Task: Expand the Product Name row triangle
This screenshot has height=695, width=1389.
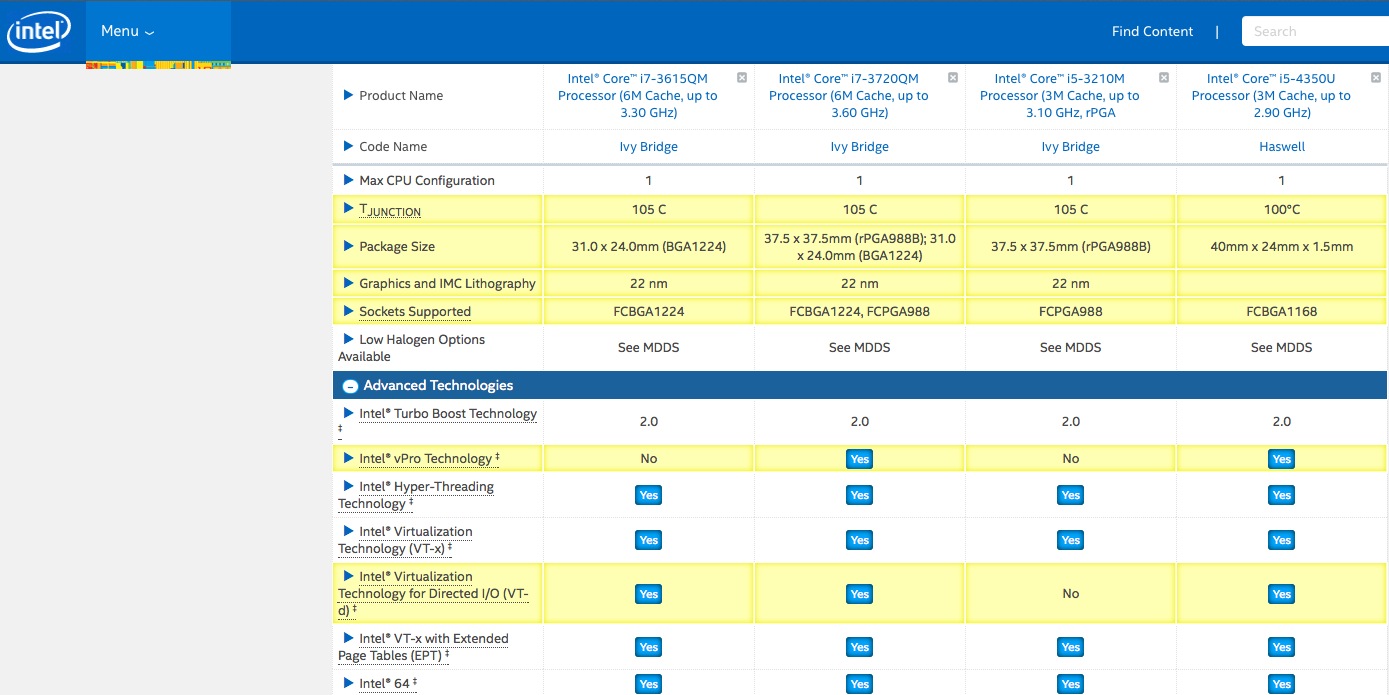Action: click(x=348, y=95)
